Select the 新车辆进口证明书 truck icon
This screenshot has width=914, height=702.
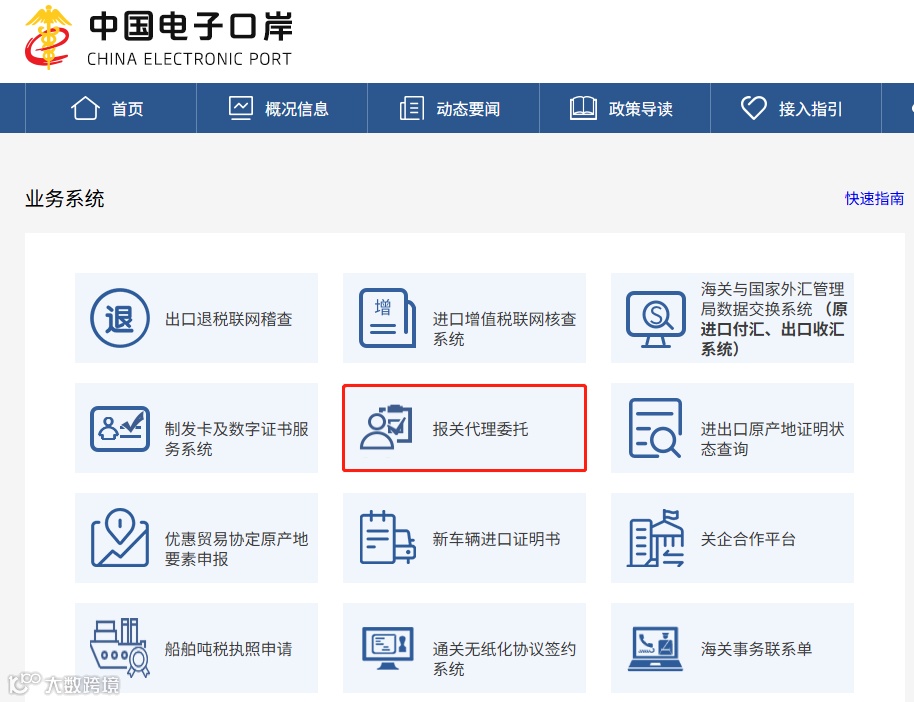click(x=388, y=538)
